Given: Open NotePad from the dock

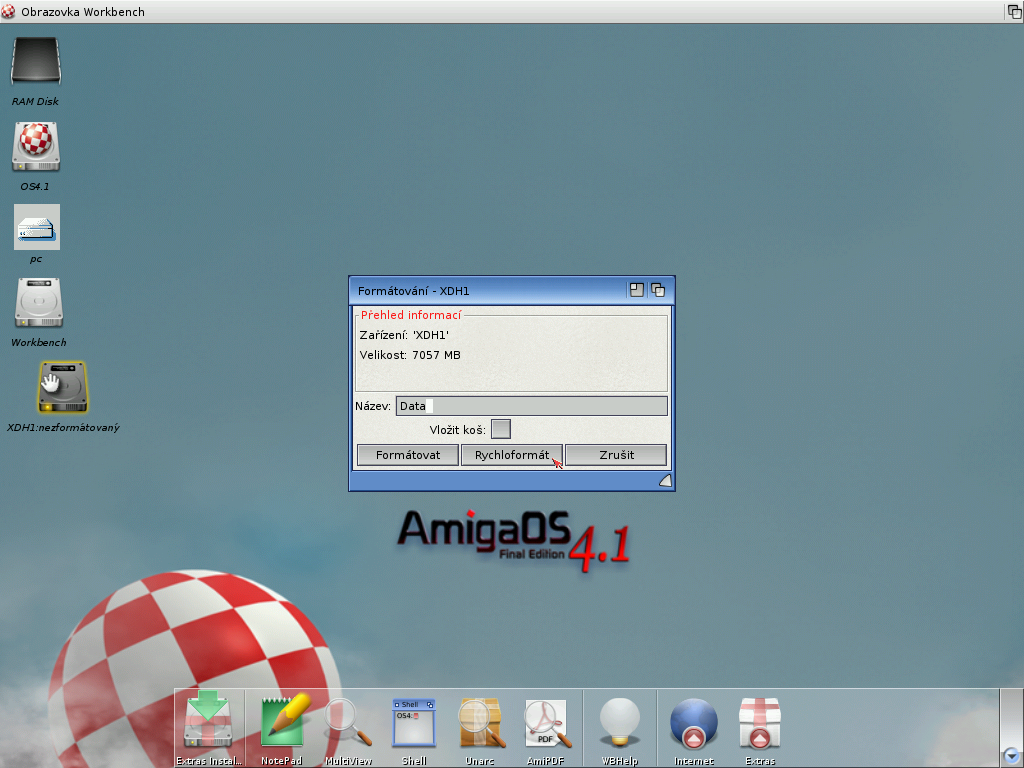Looking at the screenshot, I should point(281,723).
